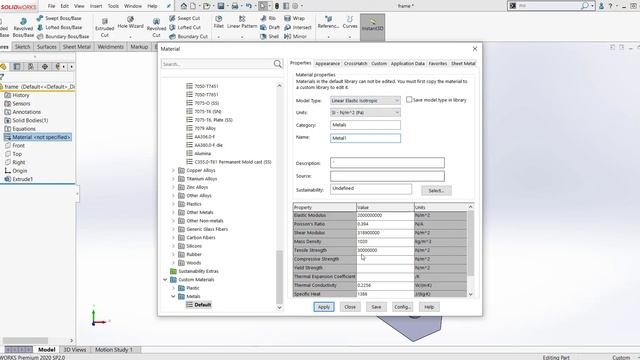This screenshot has height=360, width=640.
Task: Click the Save icon in title toolbar
Action: (221, 6)
